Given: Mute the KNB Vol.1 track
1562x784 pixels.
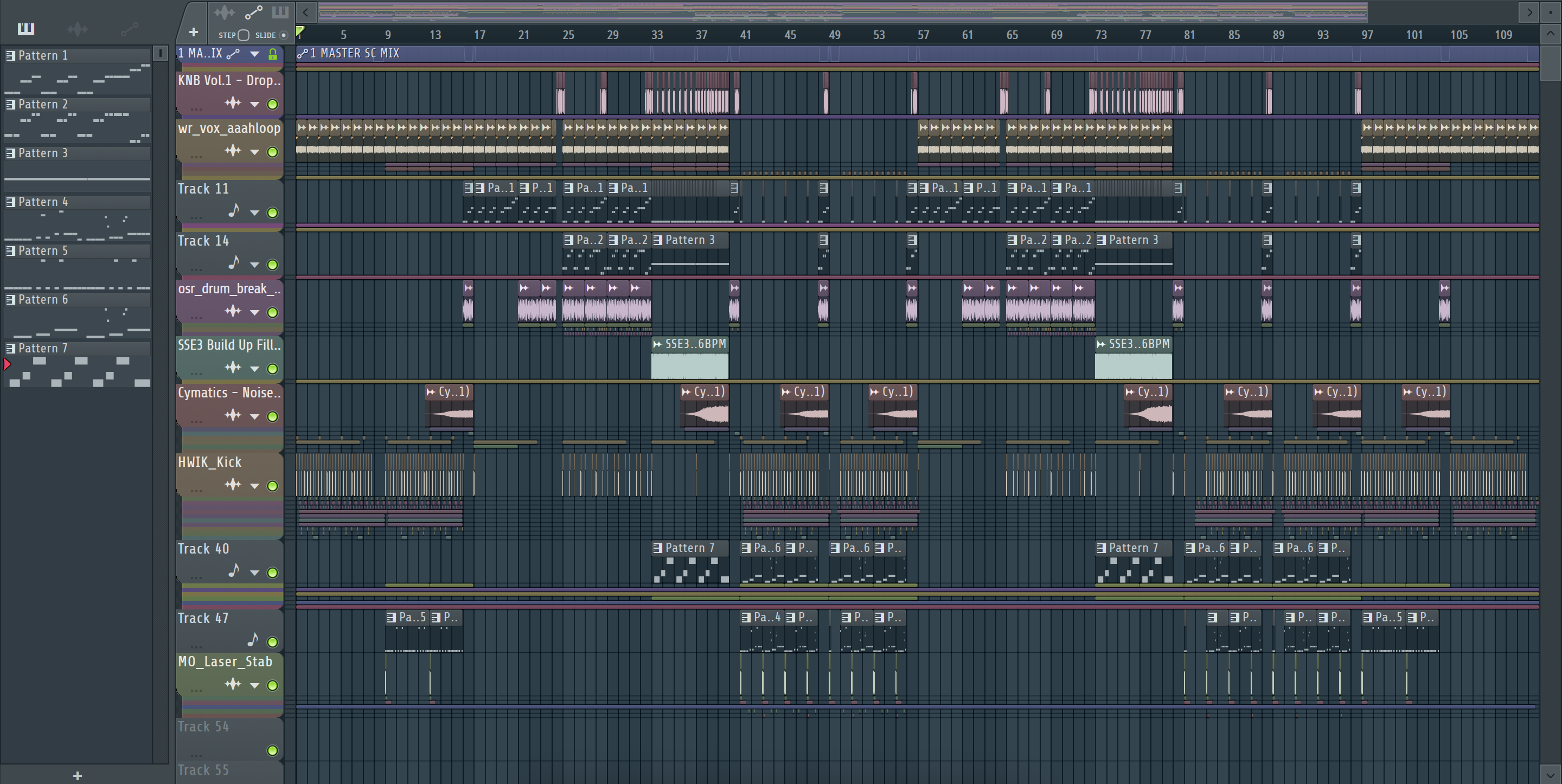Looking at the screenshot, I should point(273,104).
